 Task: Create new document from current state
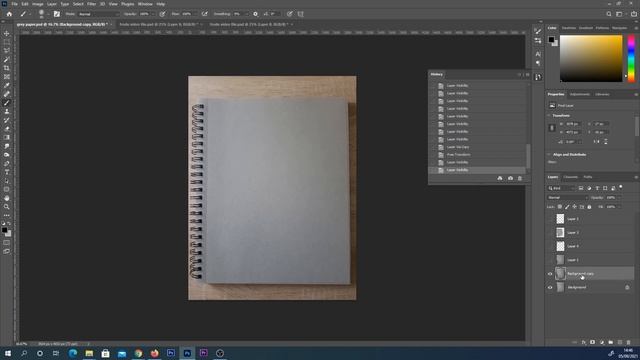click(x=500, y=178)
